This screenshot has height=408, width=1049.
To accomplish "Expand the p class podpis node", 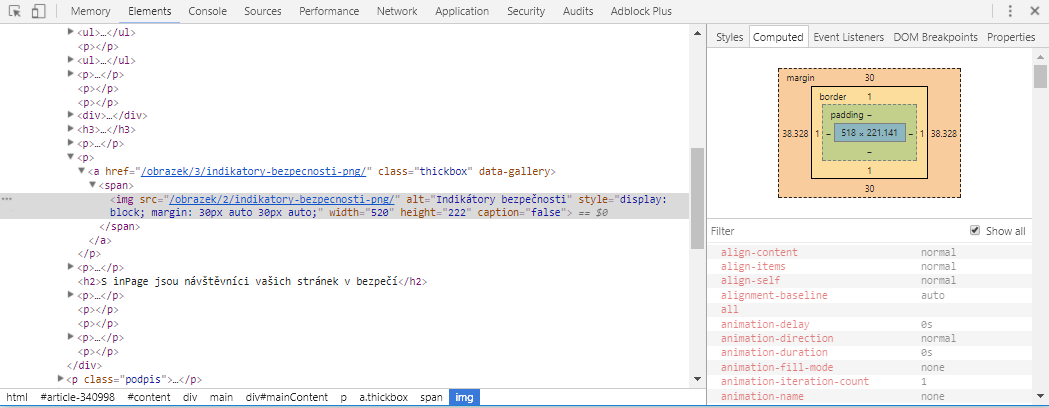I will 60,380.
